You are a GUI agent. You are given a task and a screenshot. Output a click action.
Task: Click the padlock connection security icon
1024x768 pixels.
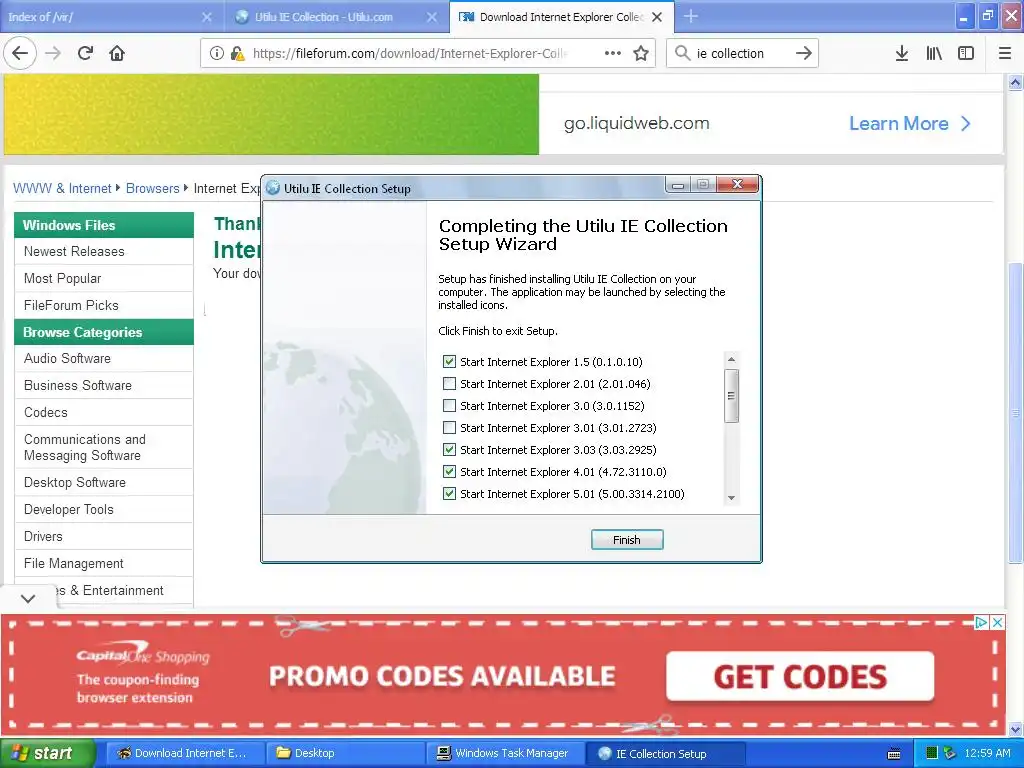[x=237, y=53]
